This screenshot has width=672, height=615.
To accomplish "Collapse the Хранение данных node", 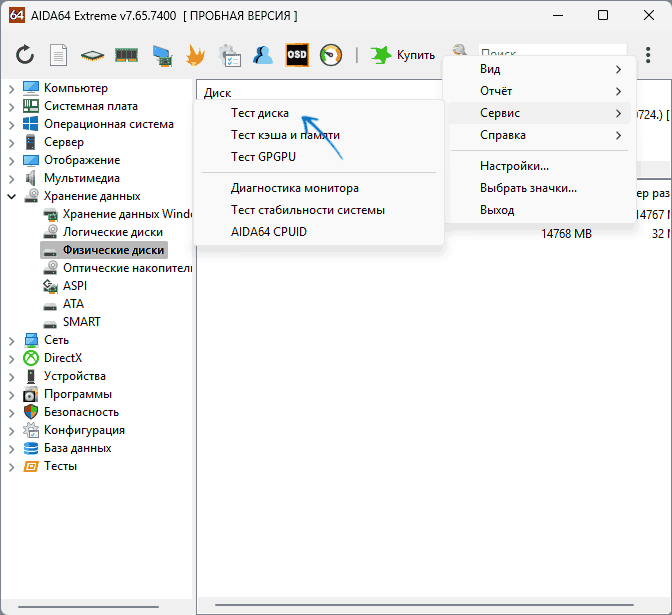I will click(x=12, y=196).
